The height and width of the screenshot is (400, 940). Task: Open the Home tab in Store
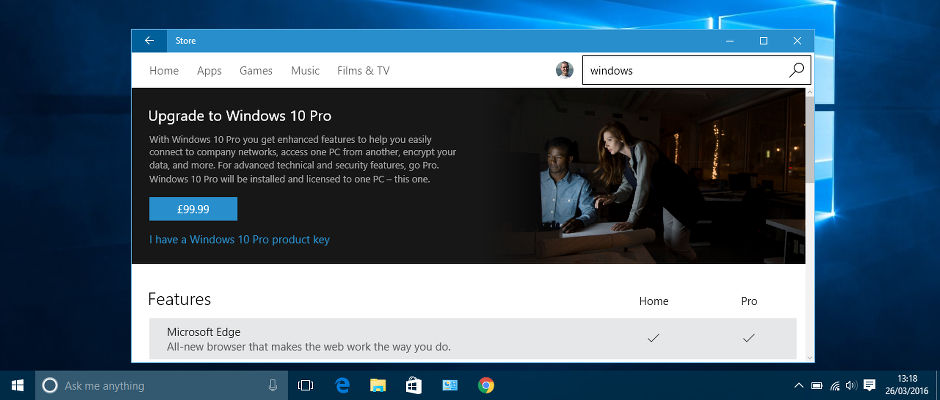[x=164, y=71]
